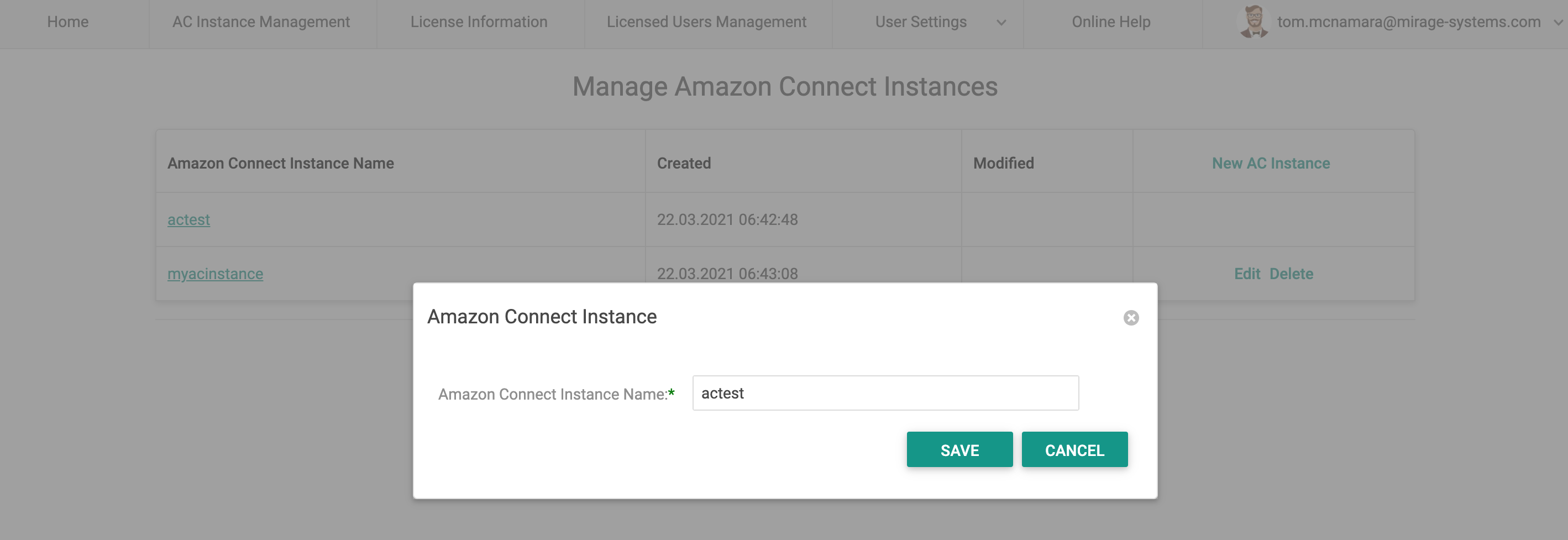Viewport: 1568px width, 540px height.
Task: Click the user avatar icon
Action: pyautogui.click(x=1254, y=22)
